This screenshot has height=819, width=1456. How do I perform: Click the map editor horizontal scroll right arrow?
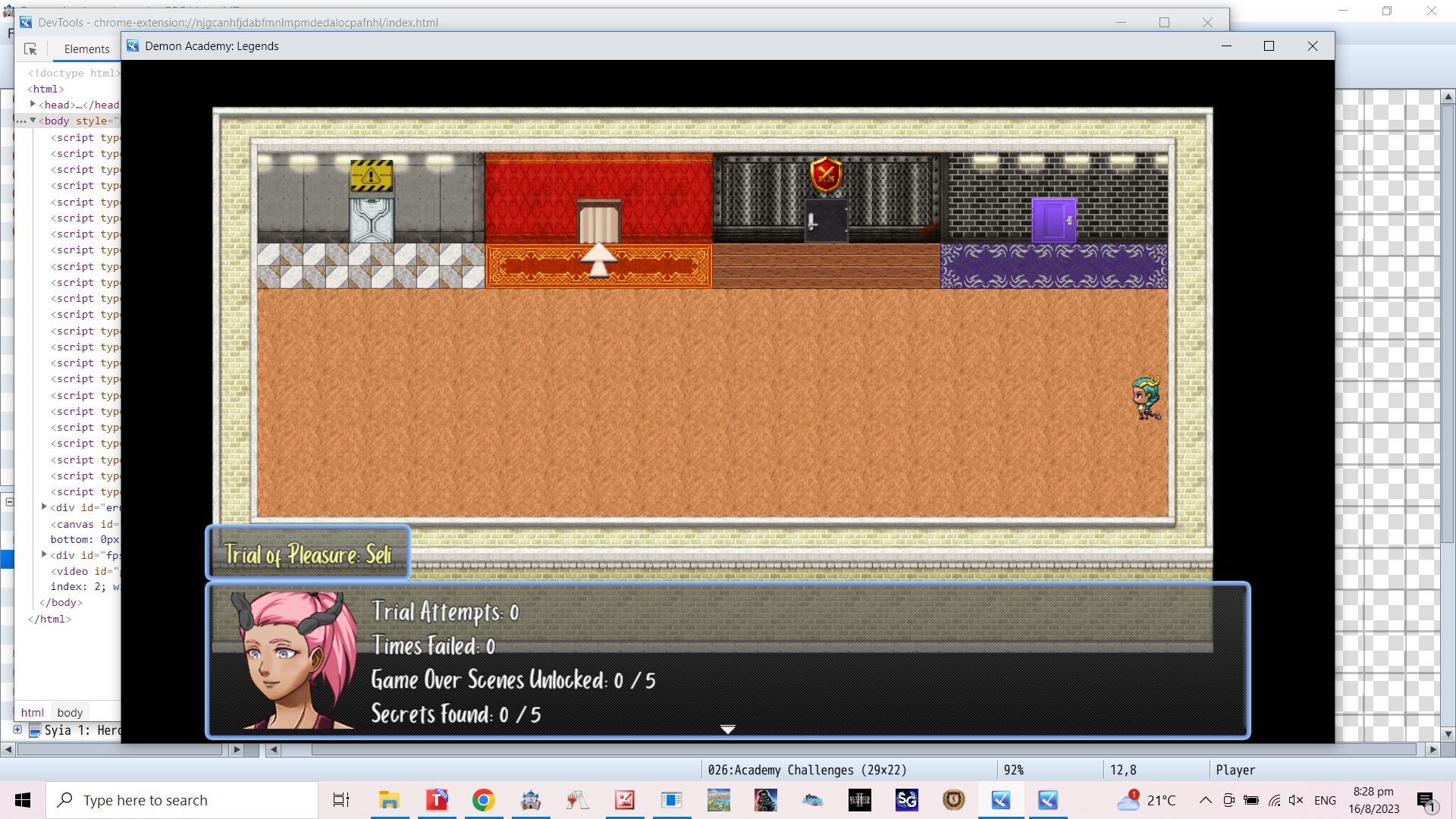(1432, 749)
